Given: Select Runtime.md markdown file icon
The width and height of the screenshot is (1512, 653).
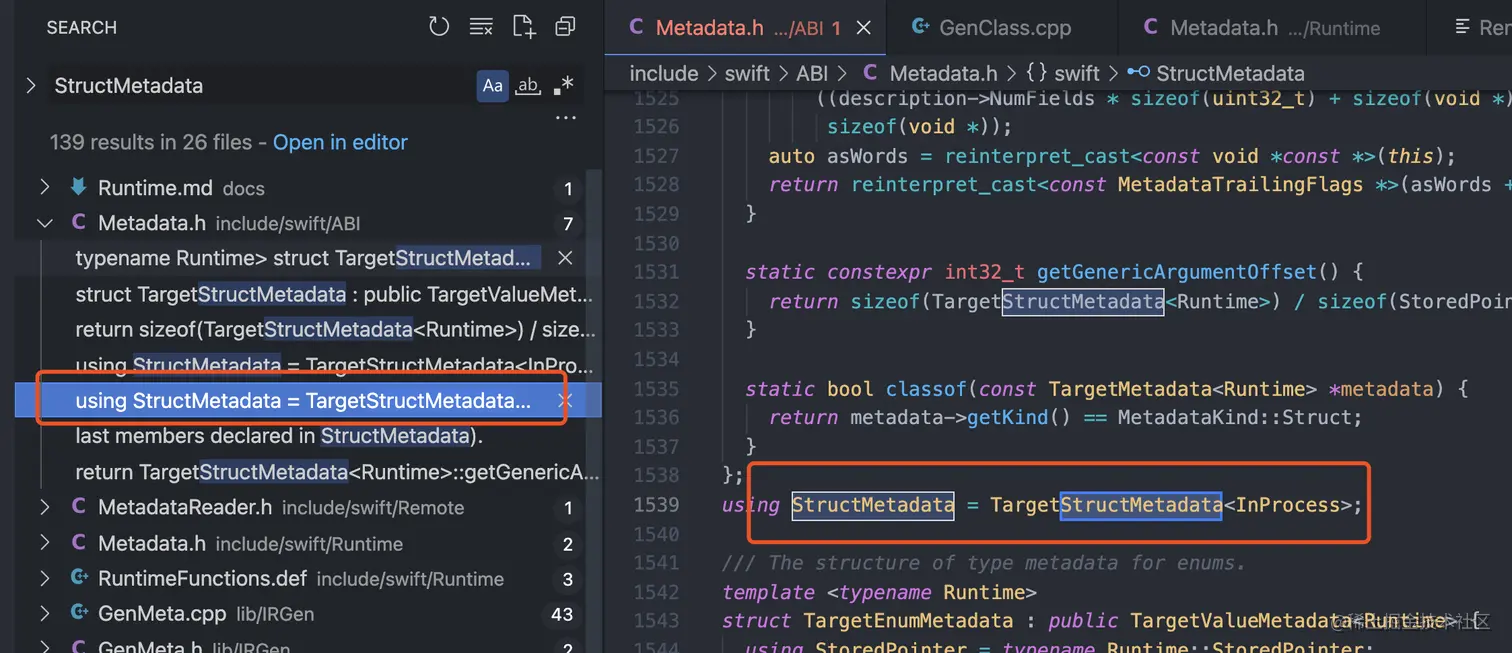Looking at the screenshot, I should pos(78,188).
